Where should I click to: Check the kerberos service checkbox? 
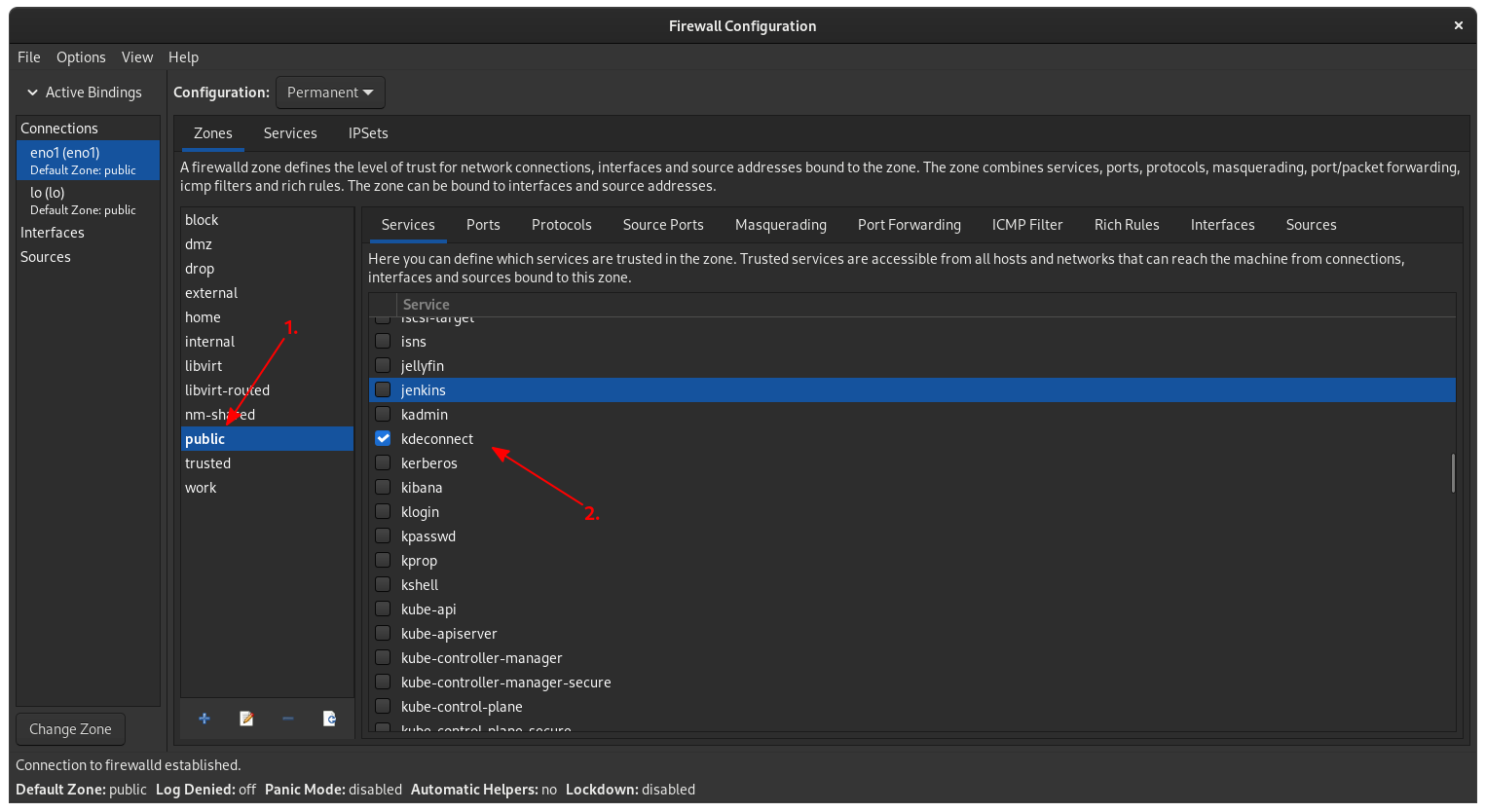click(x=383, y=461)
